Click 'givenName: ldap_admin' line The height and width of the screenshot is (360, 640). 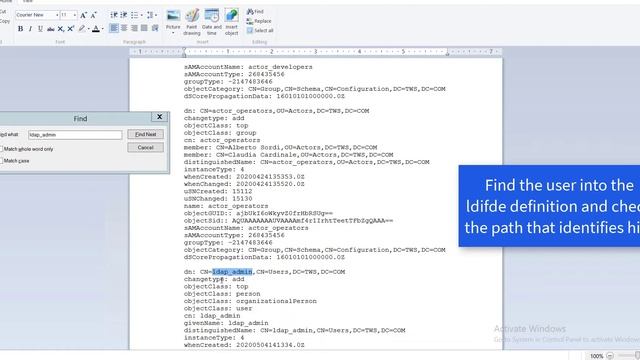tap(226, 323)
